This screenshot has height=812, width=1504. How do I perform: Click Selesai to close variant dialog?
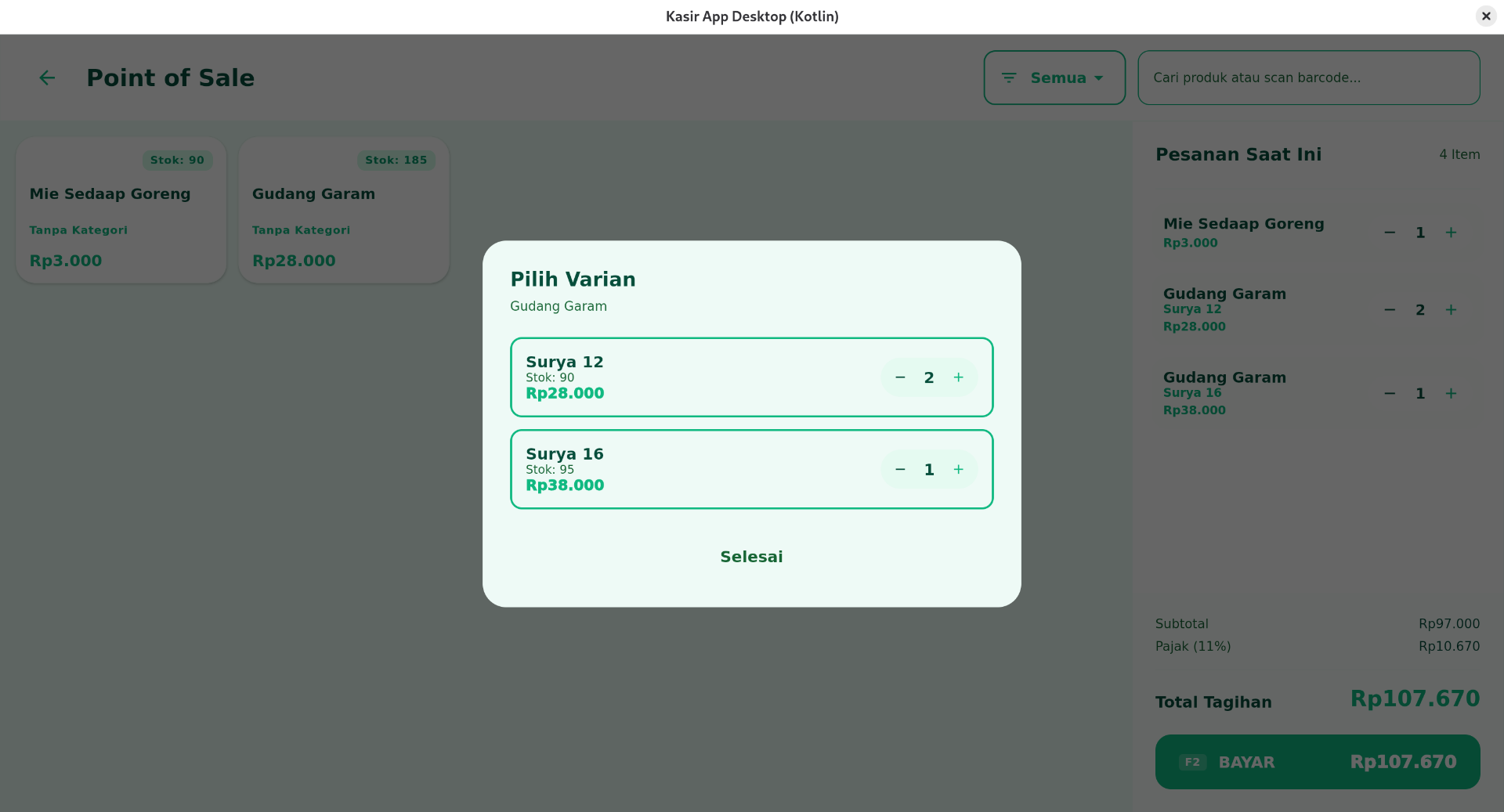coord(751,557)
